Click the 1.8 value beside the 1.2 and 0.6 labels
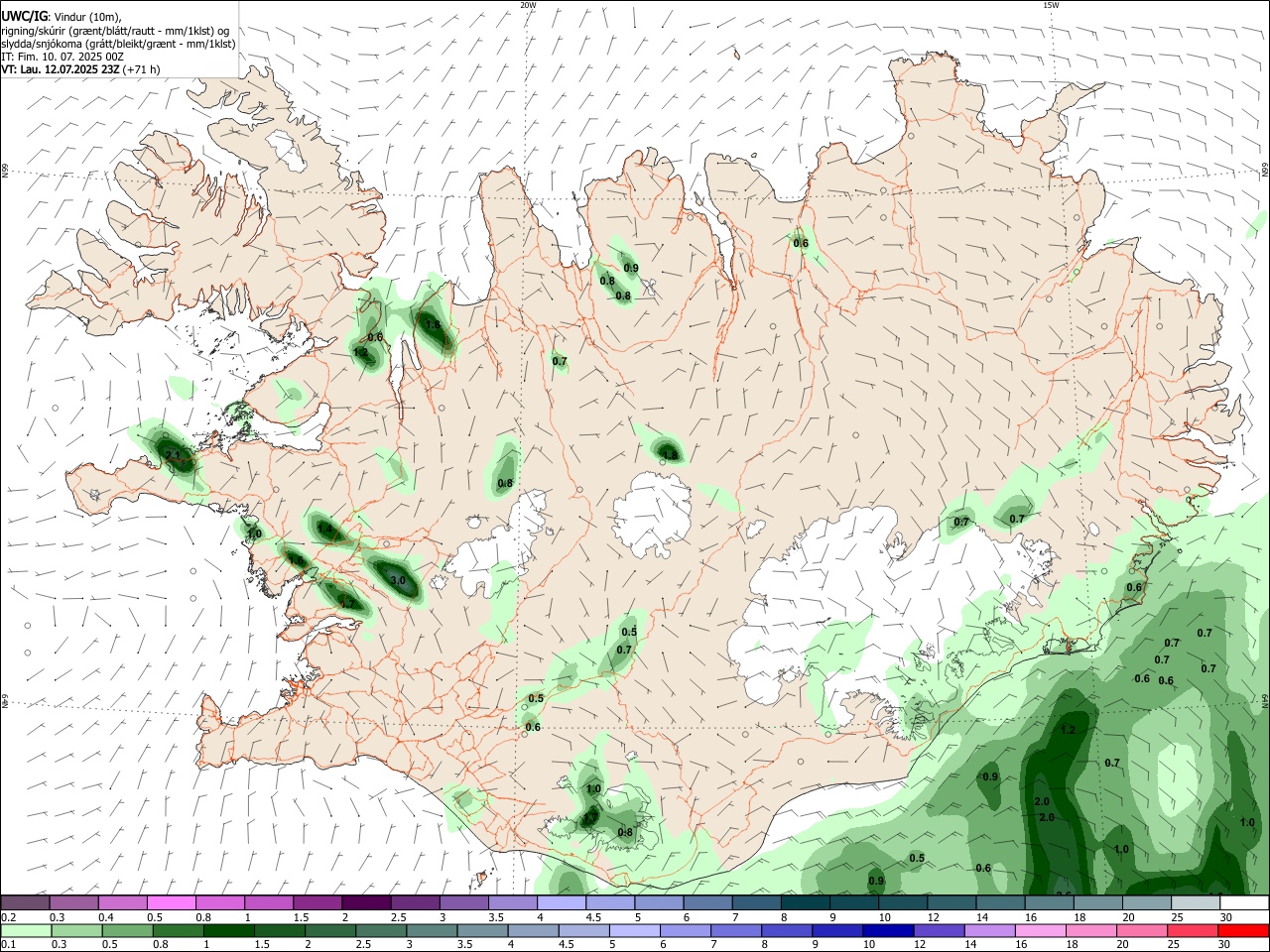The width and height of the screenshot is (1270, 952). click(x=433, y=324)
